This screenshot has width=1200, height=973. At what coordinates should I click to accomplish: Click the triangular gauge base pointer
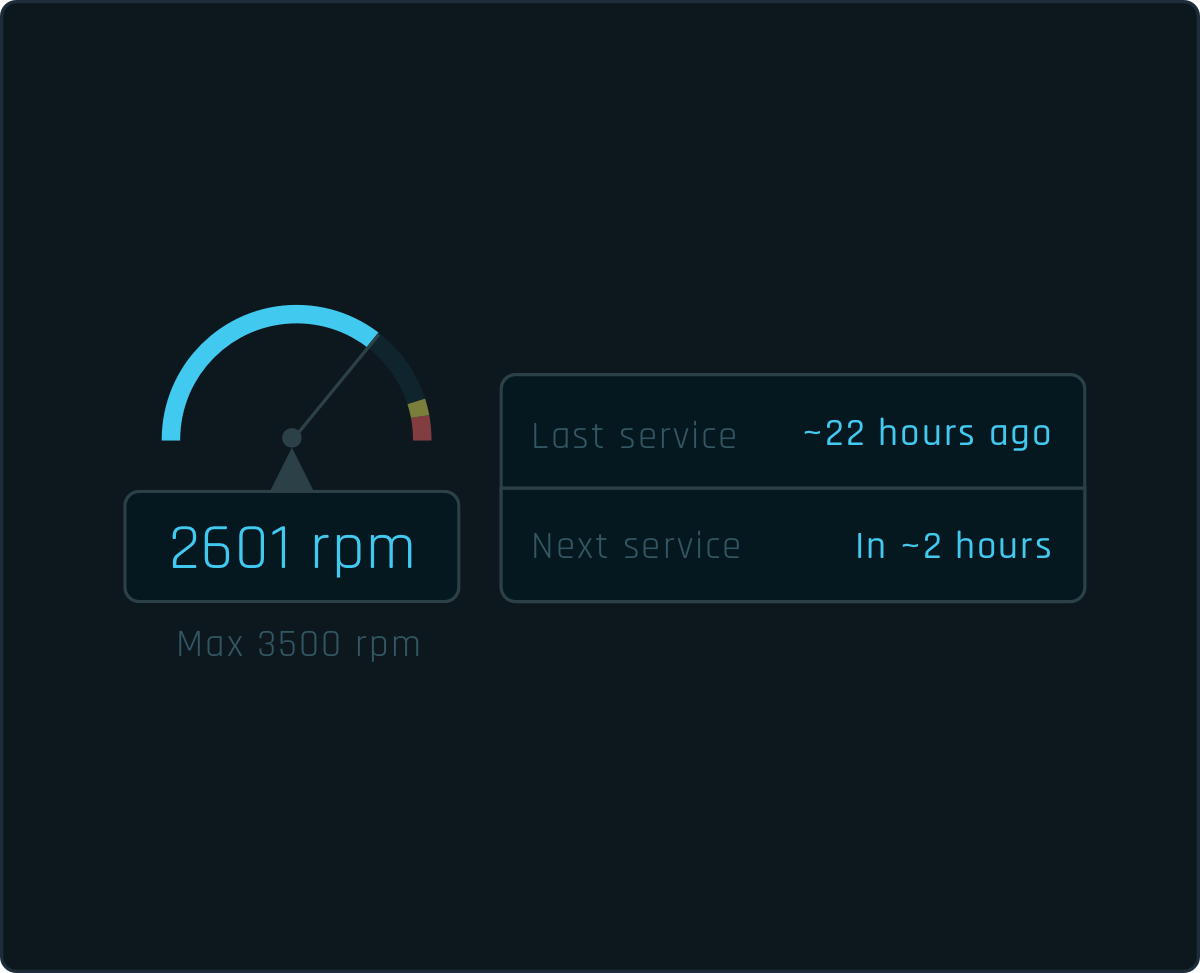coord(292,470)
